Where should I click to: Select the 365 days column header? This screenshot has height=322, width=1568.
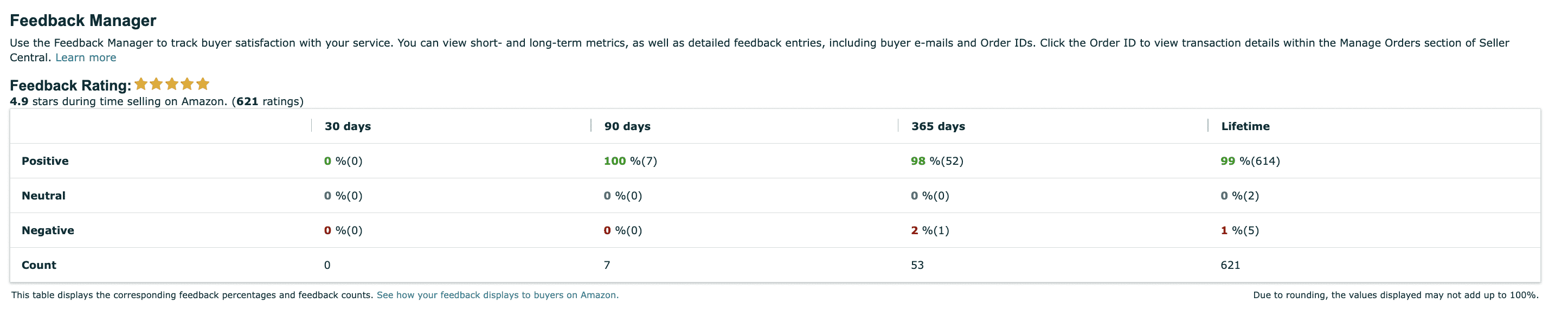pos(937,127)
